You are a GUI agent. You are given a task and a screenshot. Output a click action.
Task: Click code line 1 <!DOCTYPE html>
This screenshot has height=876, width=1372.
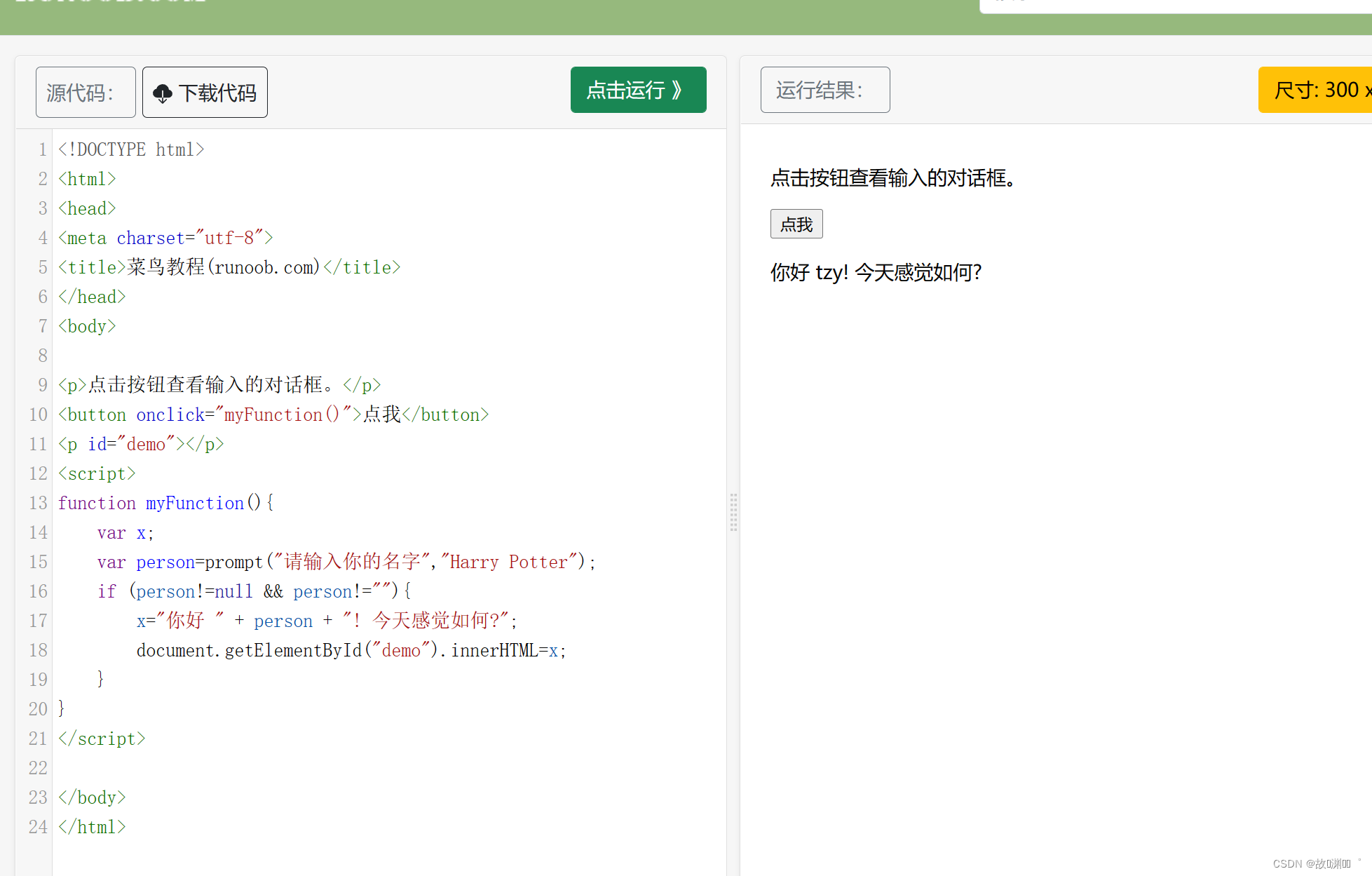tap(131, 149)
